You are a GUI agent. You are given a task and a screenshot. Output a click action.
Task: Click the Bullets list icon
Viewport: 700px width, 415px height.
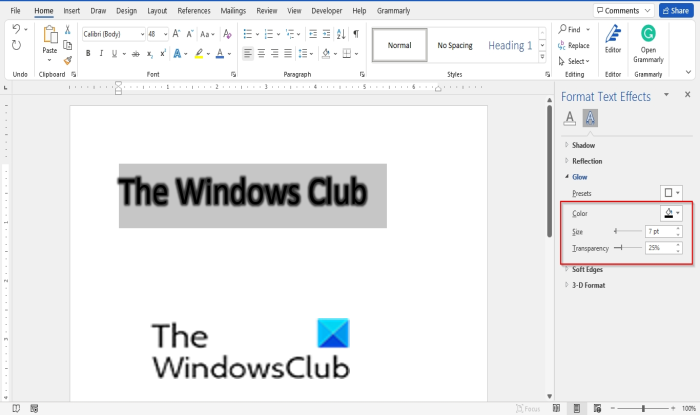248,34
